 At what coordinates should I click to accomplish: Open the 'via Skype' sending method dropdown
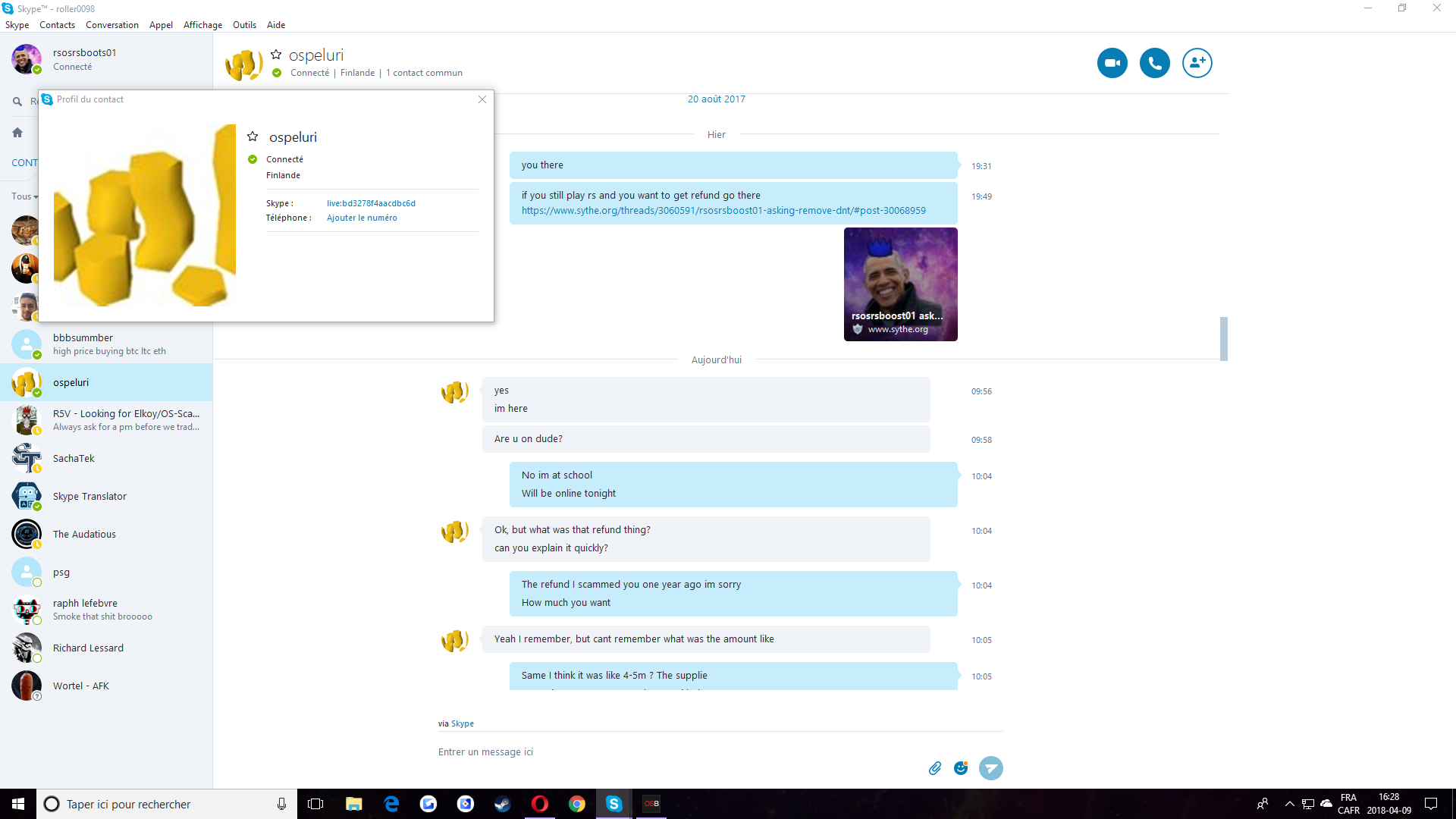[462, 723]
